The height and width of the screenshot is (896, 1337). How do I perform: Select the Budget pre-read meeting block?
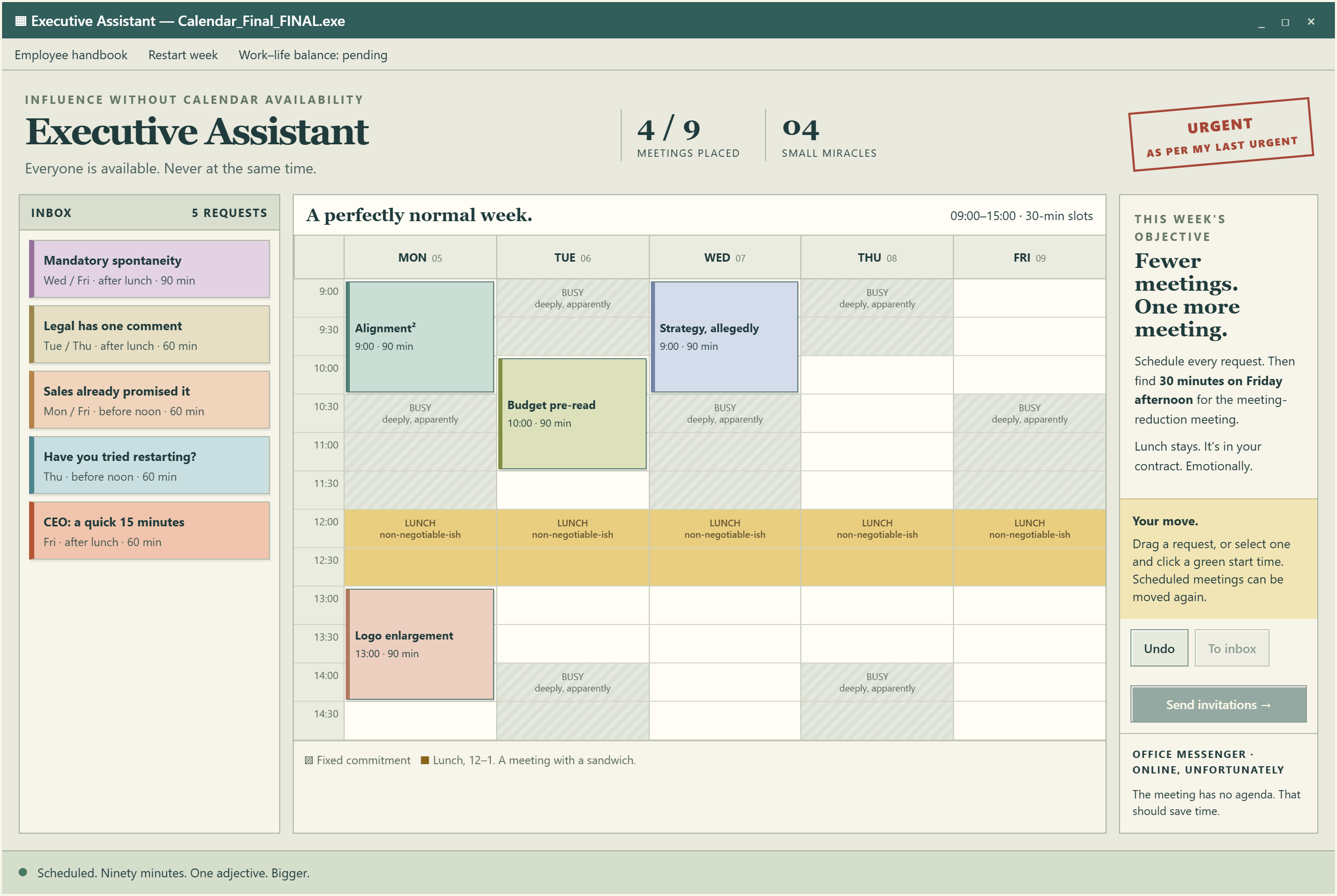point(572,414)
